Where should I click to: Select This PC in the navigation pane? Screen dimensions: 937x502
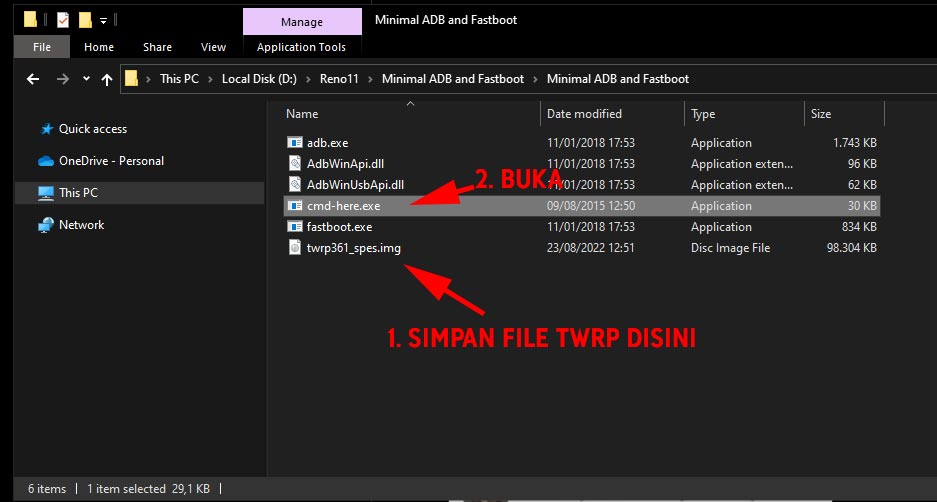coord(78,193)
